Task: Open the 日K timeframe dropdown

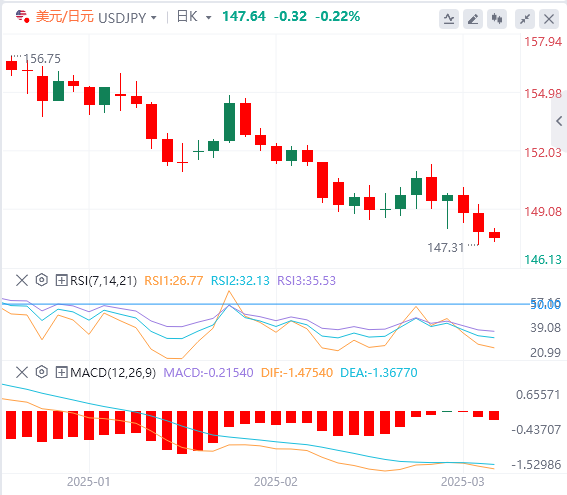Action: (209, 17)
